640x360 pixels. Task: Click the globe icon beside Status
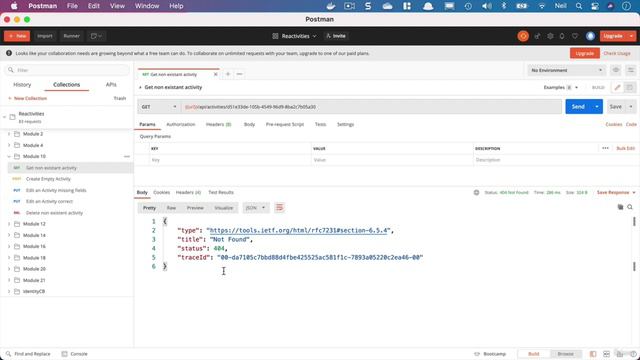coord(476,192)
